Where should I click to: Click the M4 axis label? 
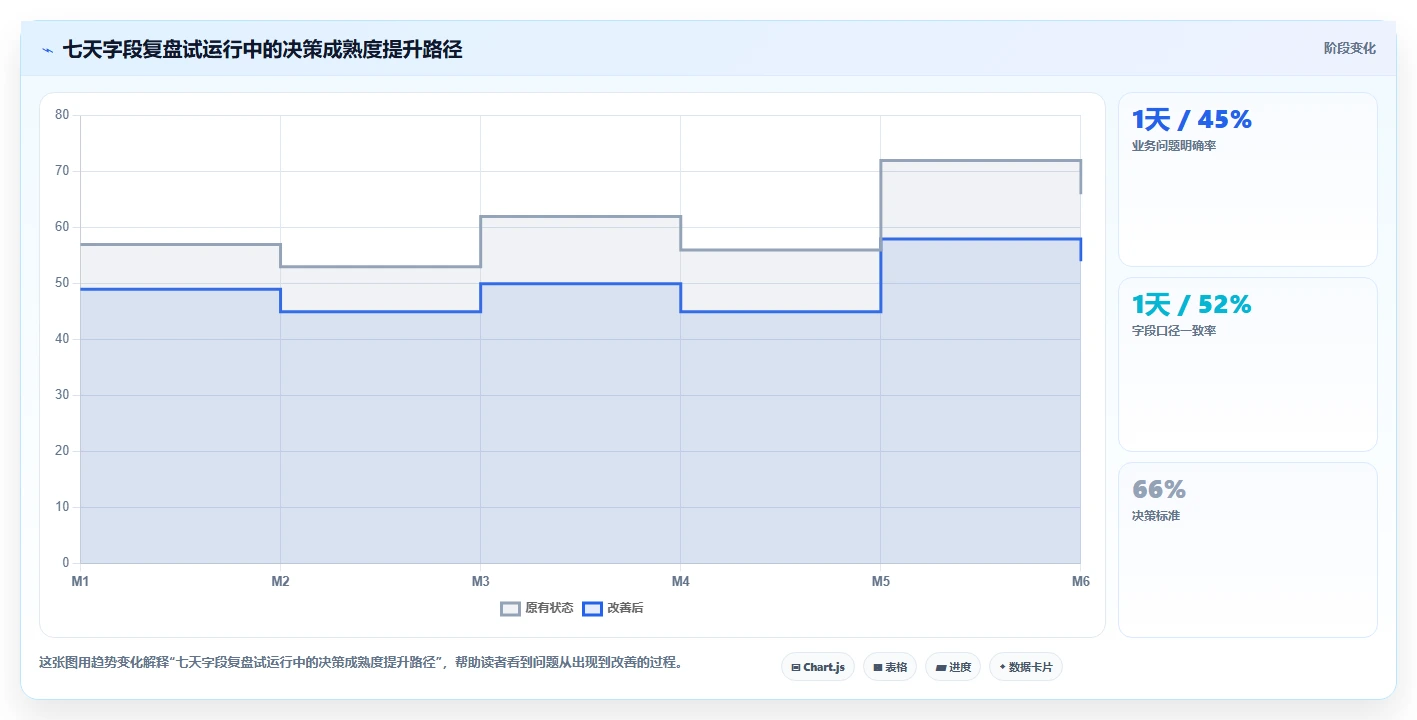pos(680,581)
